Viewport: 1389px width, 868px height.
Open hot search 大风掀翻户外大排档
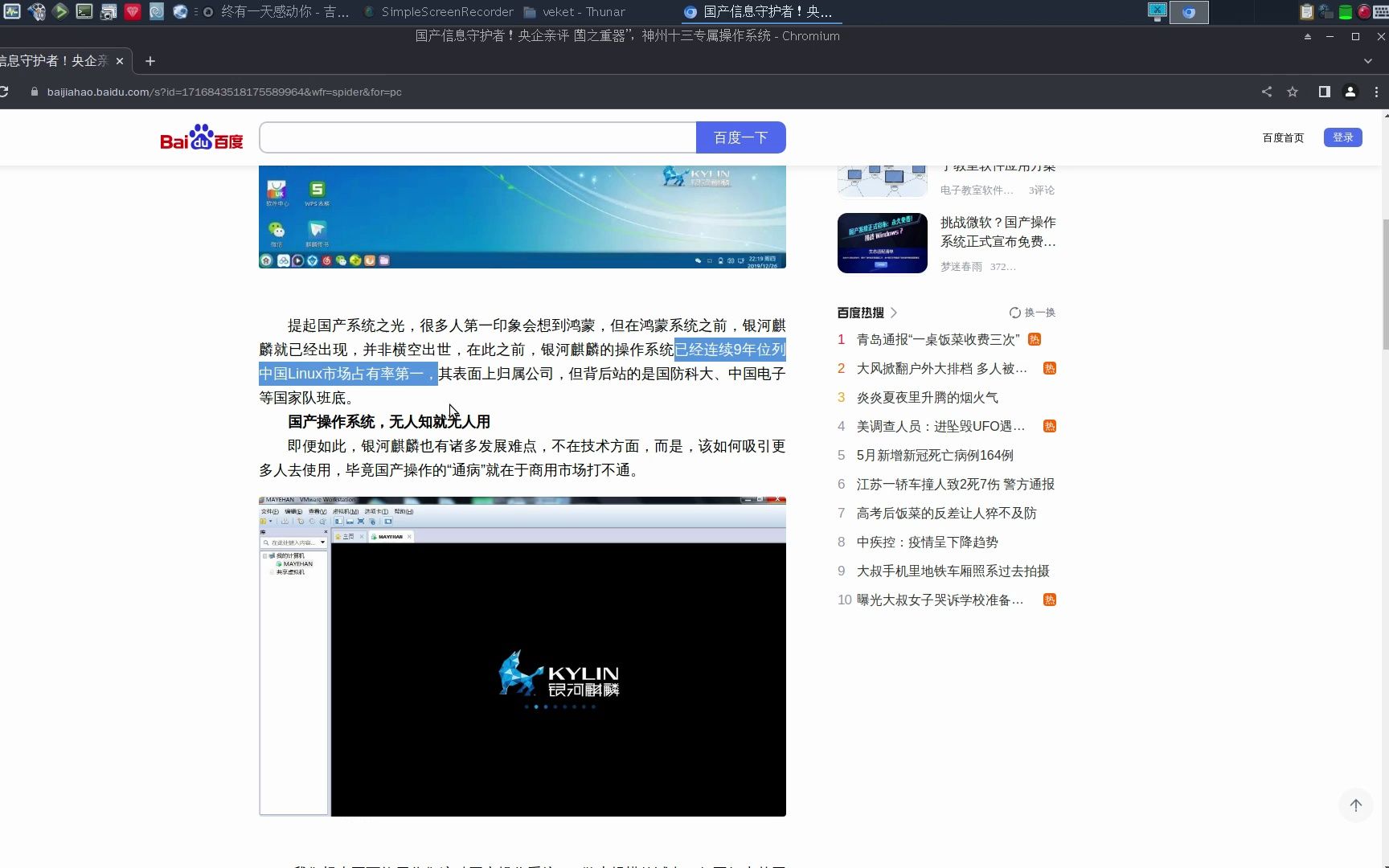coord(942,369)
